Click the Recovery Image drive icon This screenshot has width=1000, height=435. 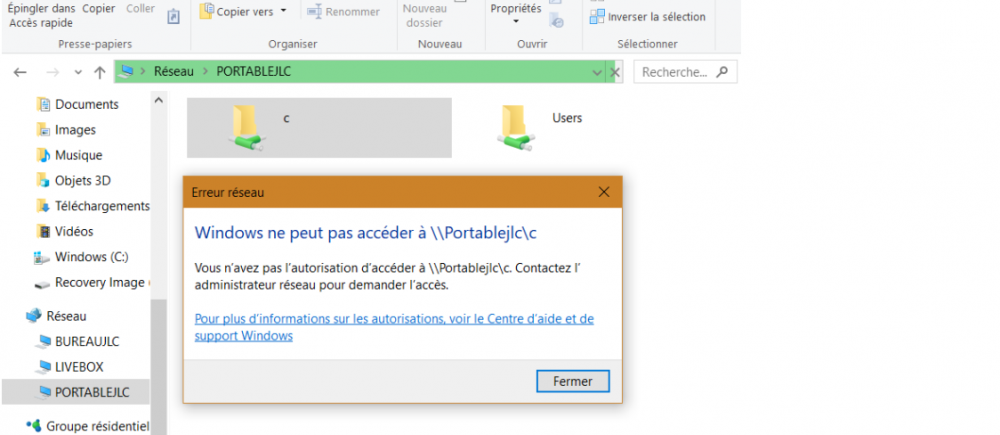(41, 284)
